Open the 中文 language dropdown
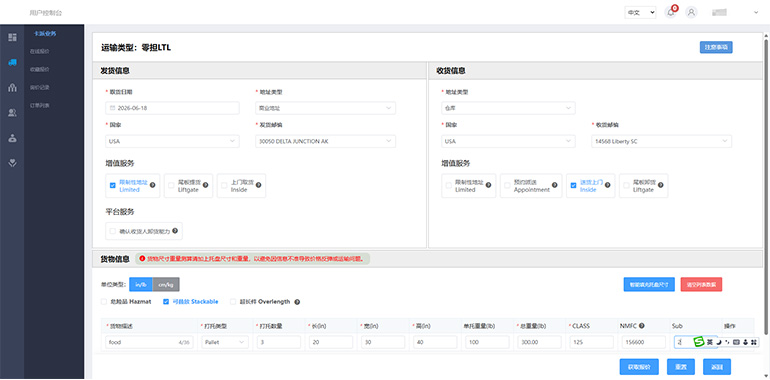The width and height of the screenshot is (770, 380). (640, 13)
